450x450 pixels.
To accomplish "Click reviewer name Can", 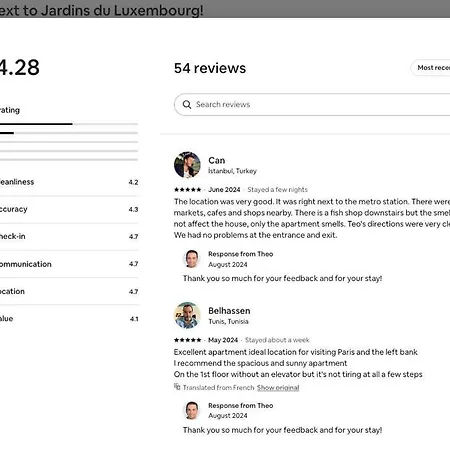I will point(217,161).
